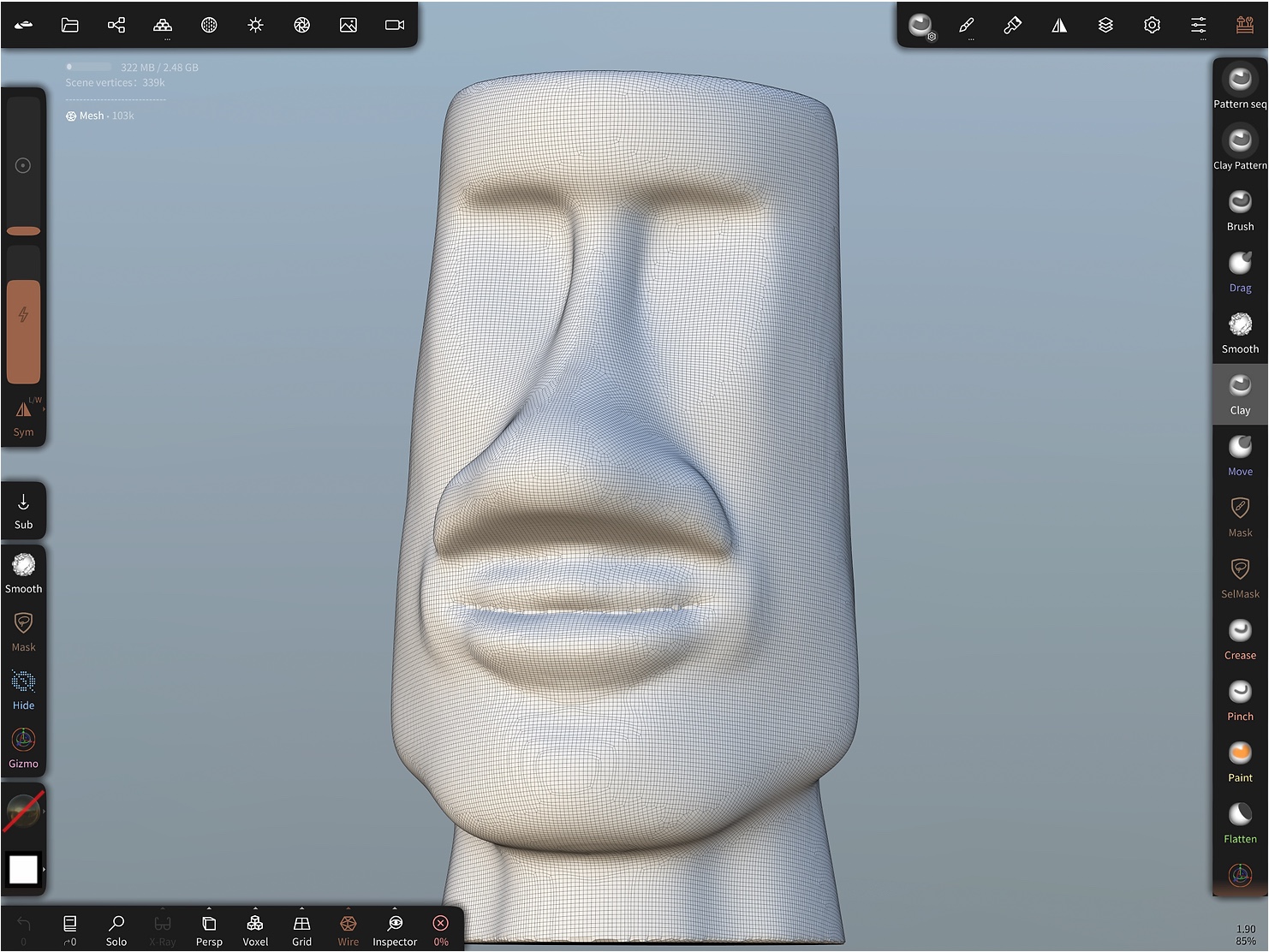Click the Scene vertices 339k readout
The image size is (1269, 952).
coord(116,83)
